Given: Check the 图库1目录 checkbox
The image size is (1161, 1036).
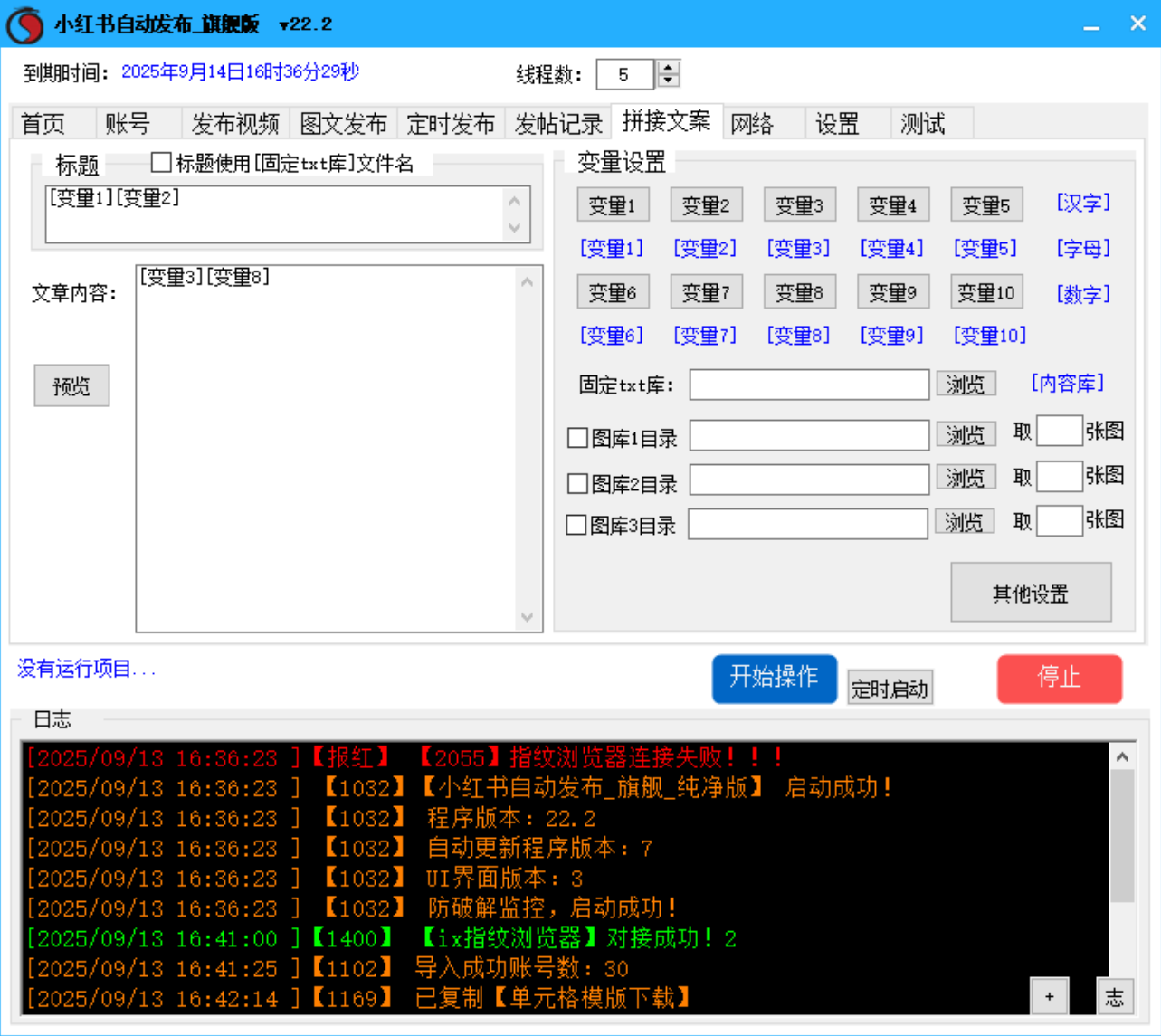Looking at the screenshot, I should click(577, 439).
